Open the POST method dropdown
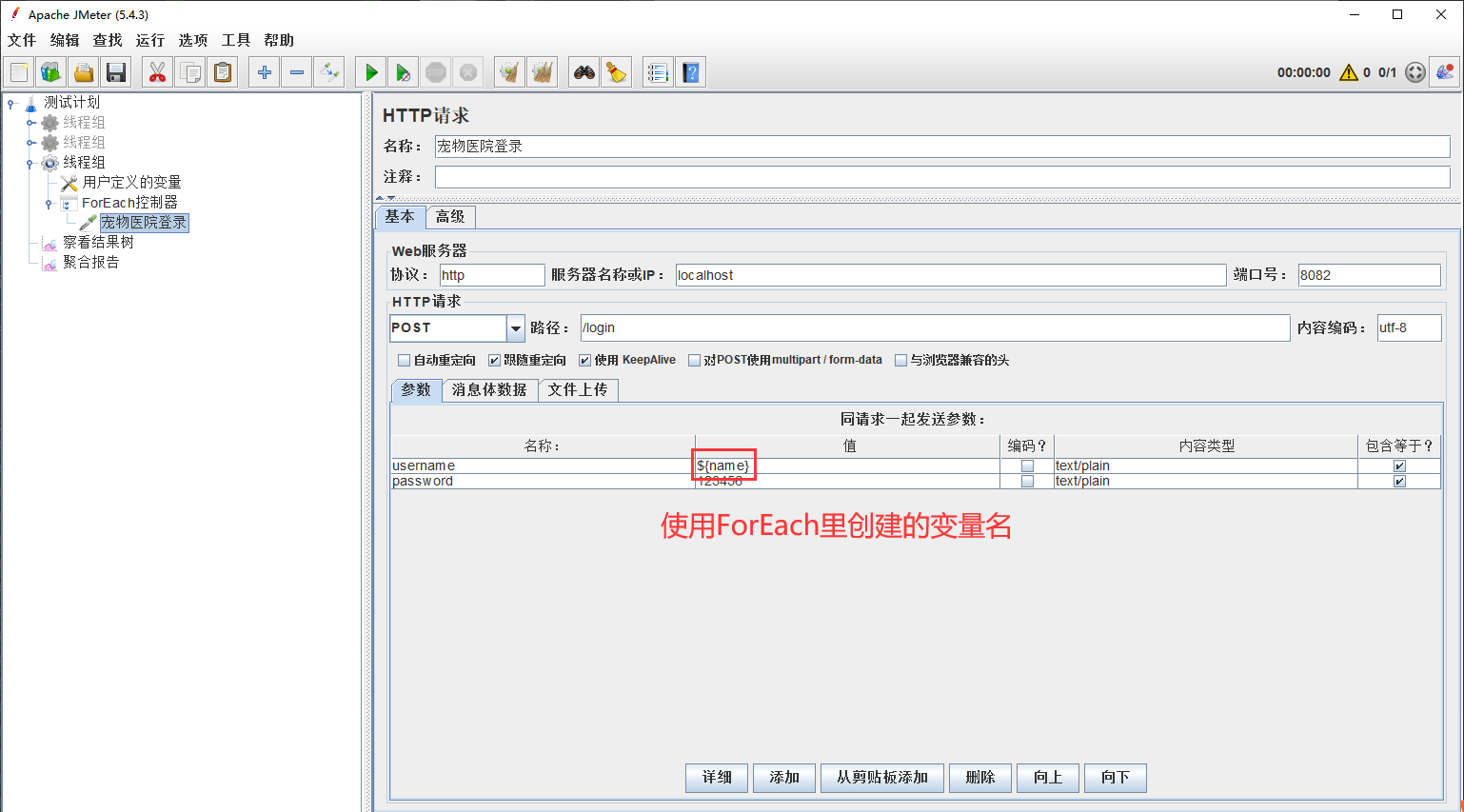Image resolution: width=1464 pixels, height=812 pixels. (515, 328)
